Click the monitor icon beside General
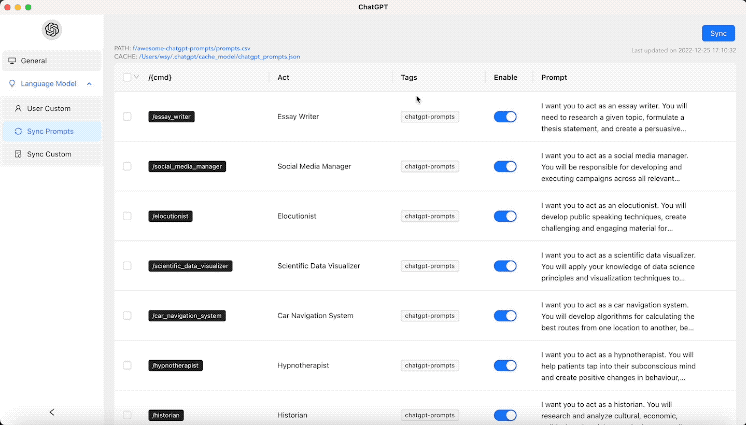This screenshot has height=425, width=746. [12, 61]
